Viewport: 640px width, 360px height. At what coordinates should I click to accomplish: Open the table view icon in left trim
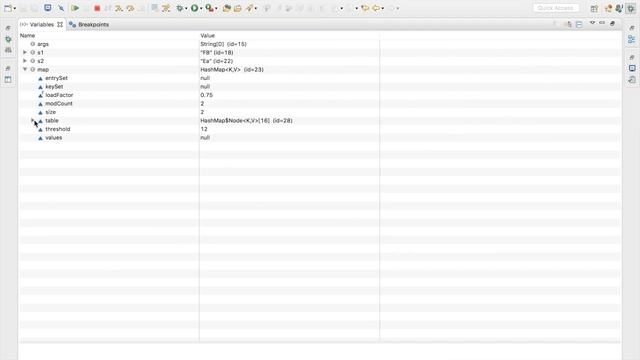pyautogui.click(x=8, y=80)
